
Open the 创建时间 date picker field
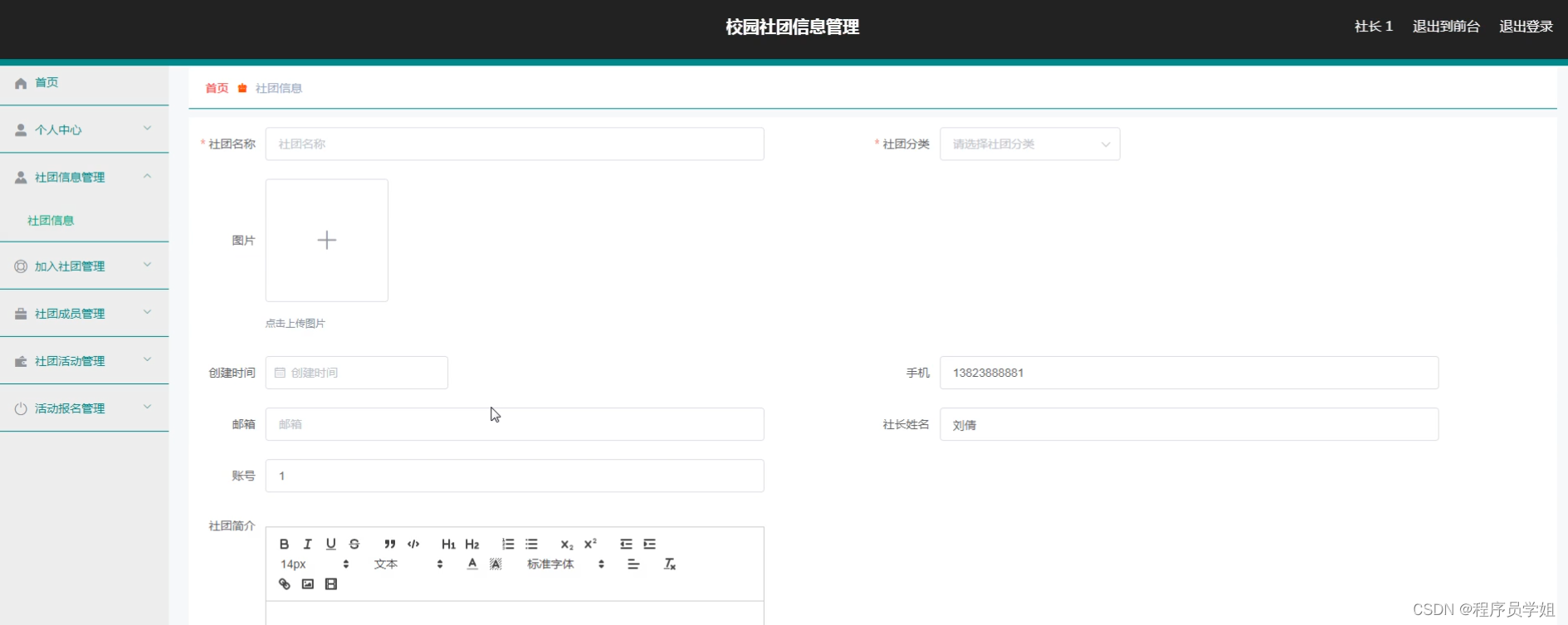[357, 373]
